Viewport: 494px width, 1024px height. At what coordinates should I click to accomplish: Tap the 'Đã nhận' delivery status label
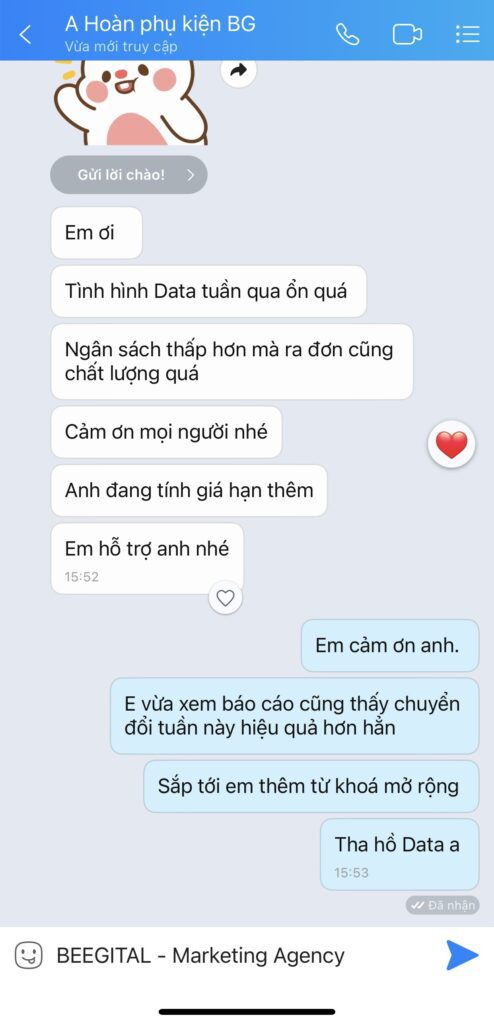click(x=442, y=905)
